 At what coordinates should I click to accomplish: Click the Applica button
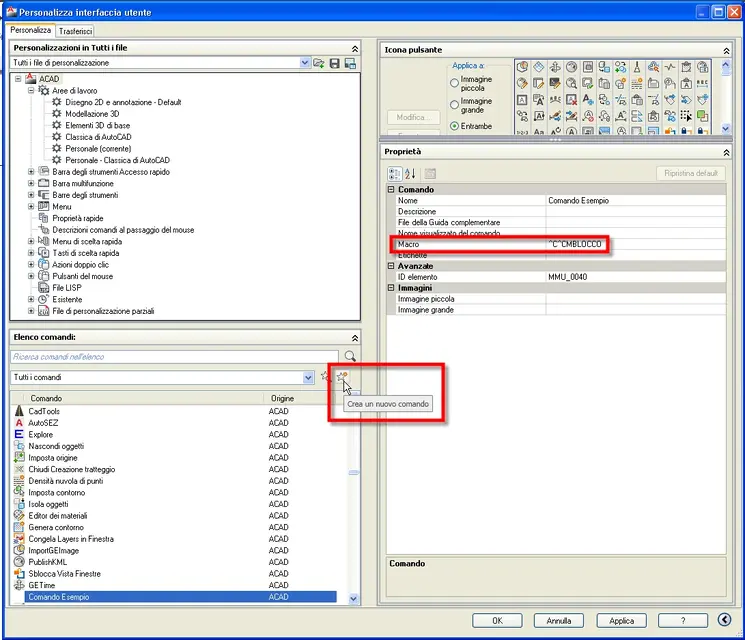click(x=621, y=620)
